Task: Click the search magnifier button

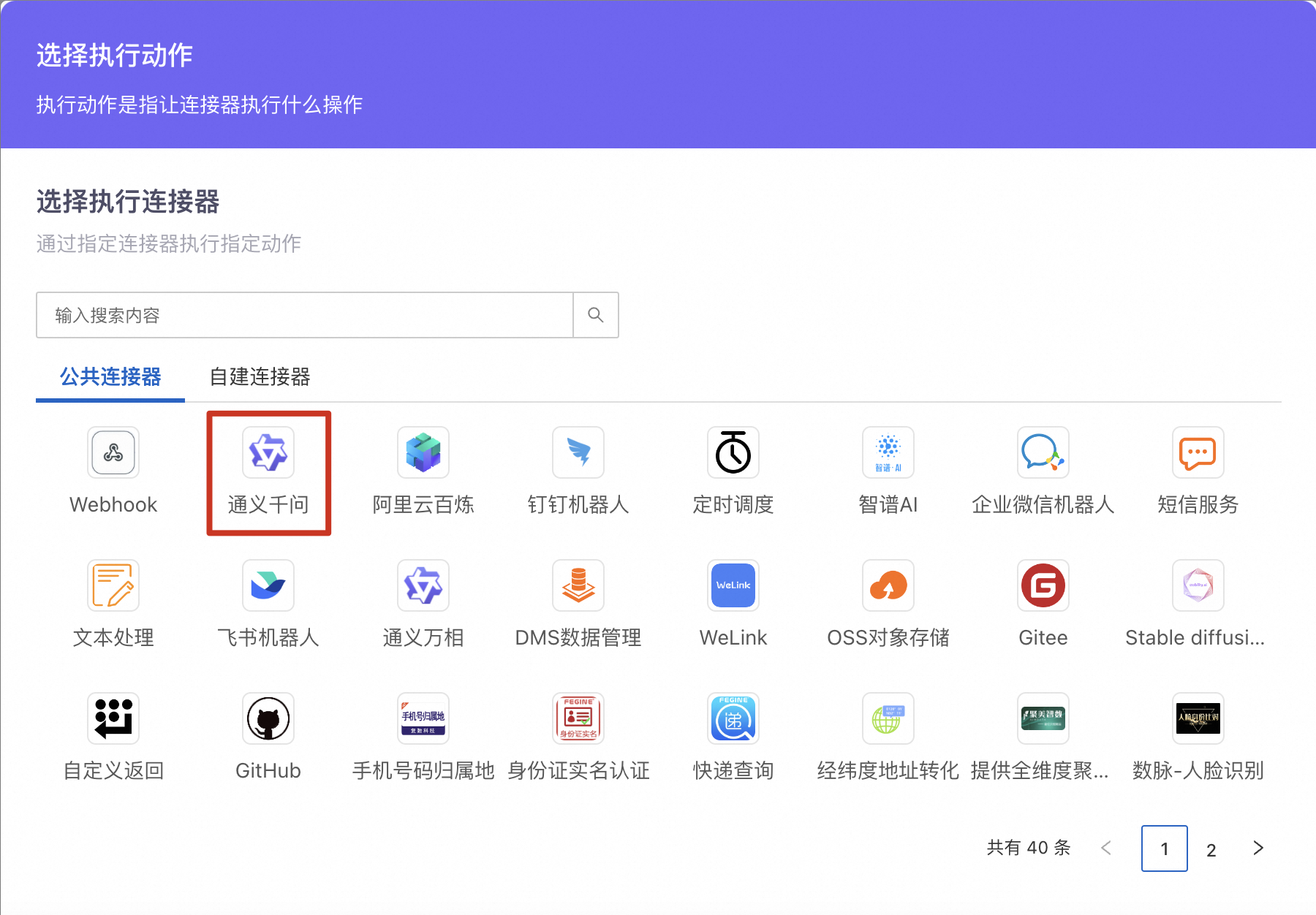Action: [596, 315]
